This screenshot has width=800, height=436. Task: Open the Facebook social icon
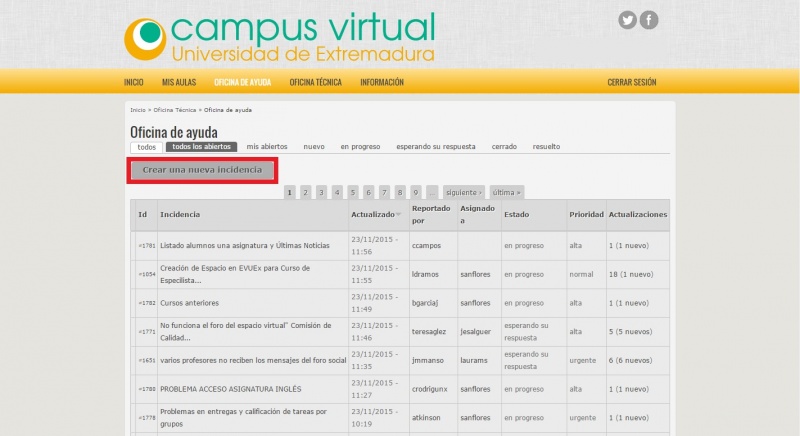(x=649, y=20)
